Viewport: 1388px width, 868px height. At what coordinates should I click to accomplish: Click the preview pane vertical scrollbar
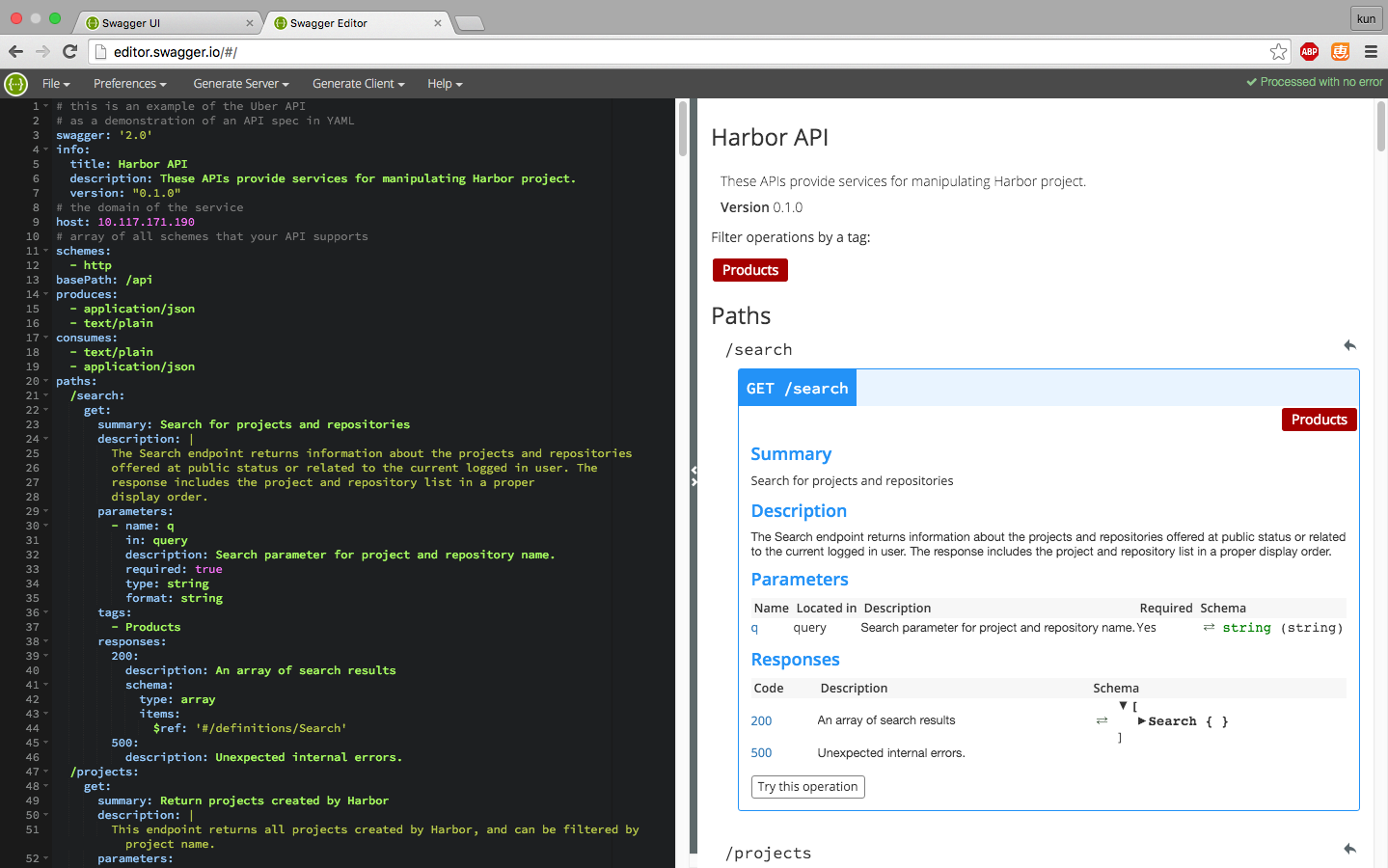click(x=1381, y=125)
